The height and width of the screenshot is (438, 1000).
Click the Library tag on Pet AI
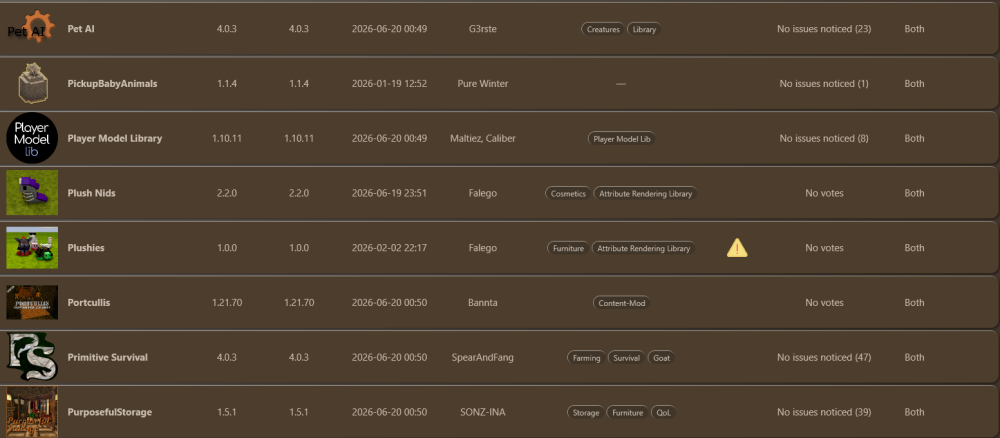(644, 29)
